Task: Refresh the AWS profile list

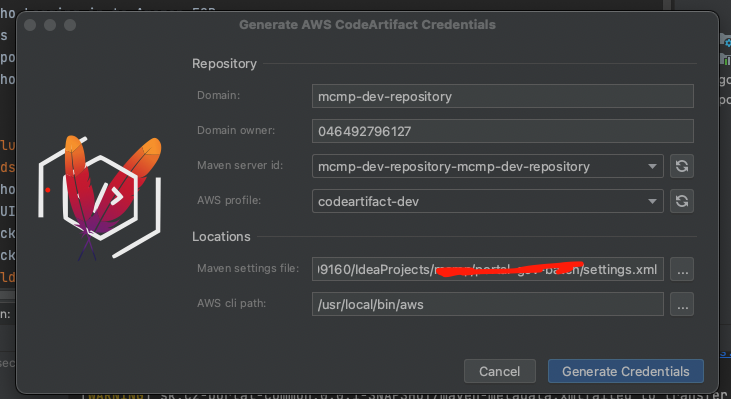Action: 682,201
